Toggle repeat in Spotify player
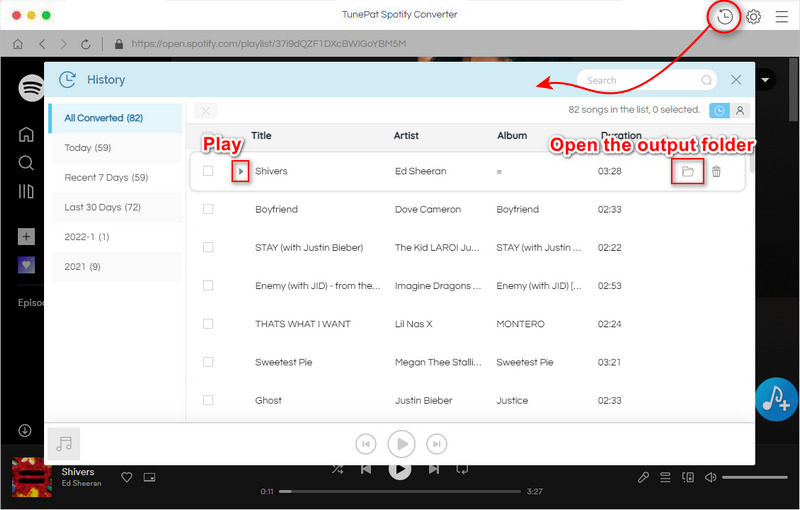800x510 pixels. [x=462, y=469]
